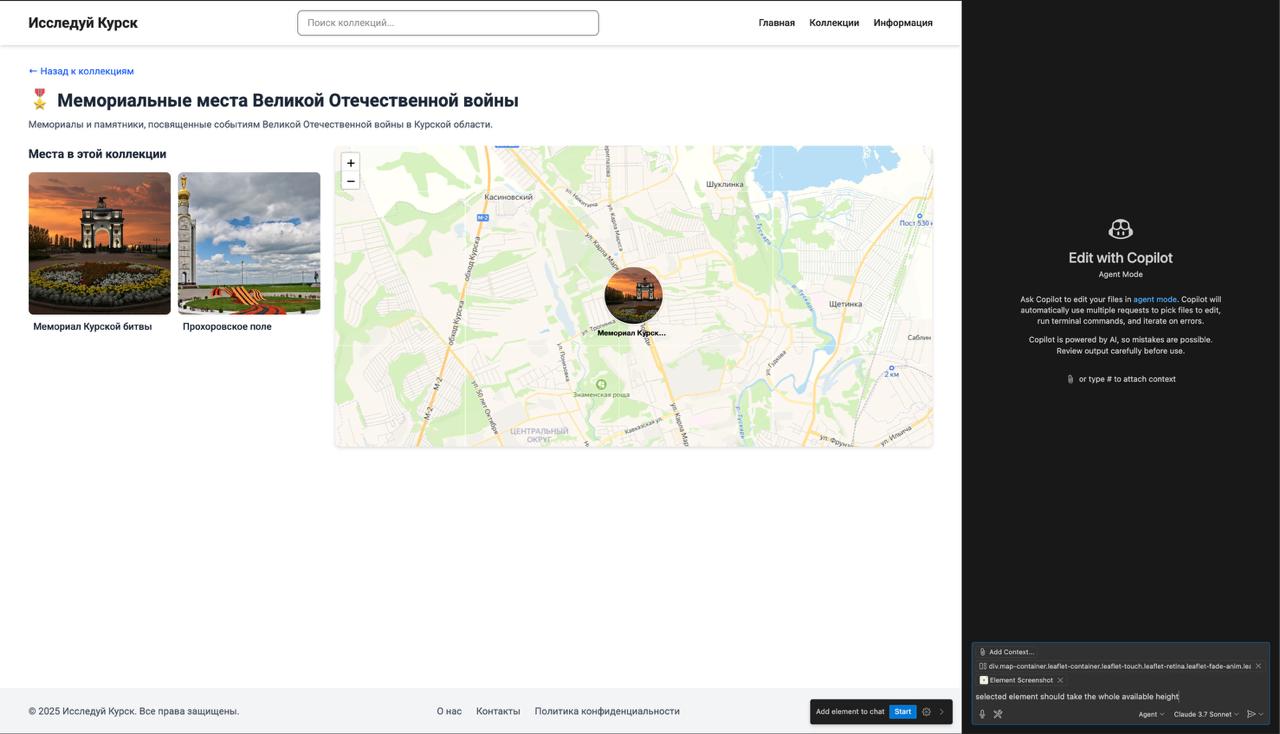Click the circular memorial marker on map

[x=633, y=296]
